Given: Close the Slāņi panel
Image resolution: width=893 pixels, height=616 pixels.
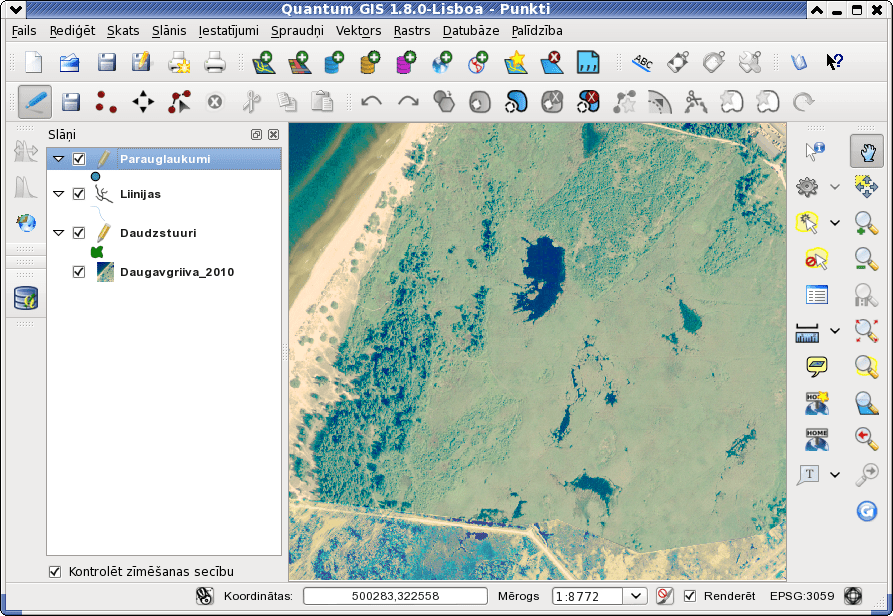Looking at the screenshot, I should [x=273, y=134].
